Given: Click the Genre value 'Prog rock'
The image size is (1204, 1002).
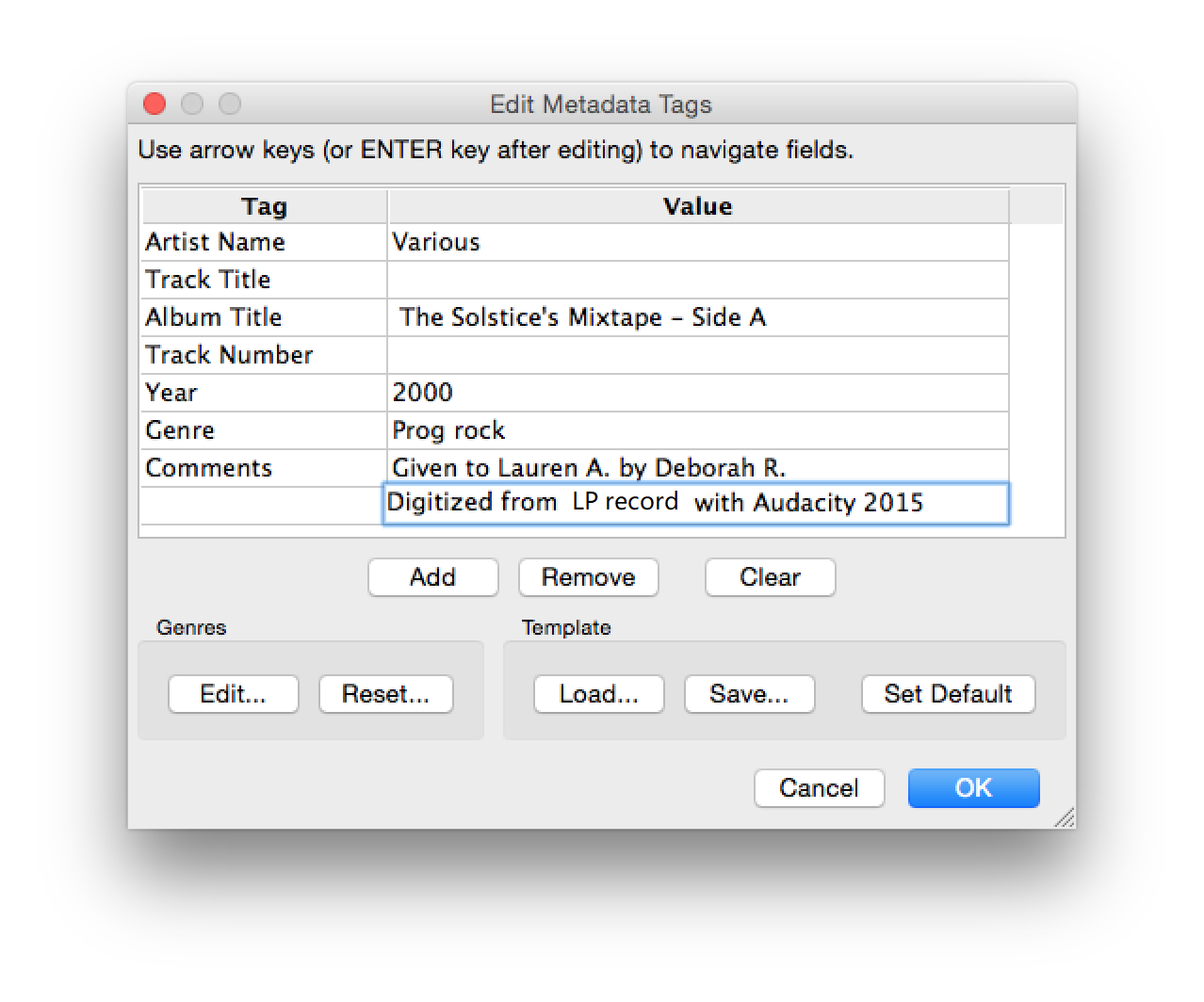Looking at the screenshot, I should [x=697, y=430].
